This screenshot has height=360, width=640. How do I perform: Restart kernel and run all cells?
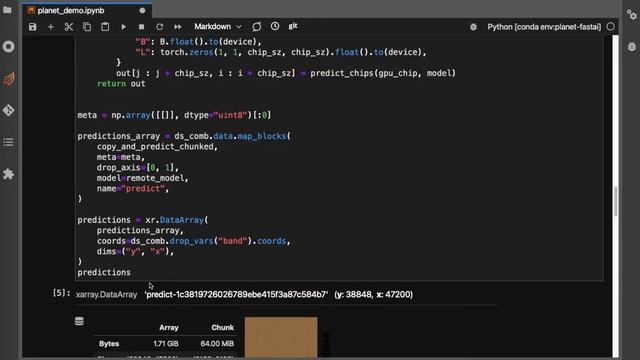[178, 27]
